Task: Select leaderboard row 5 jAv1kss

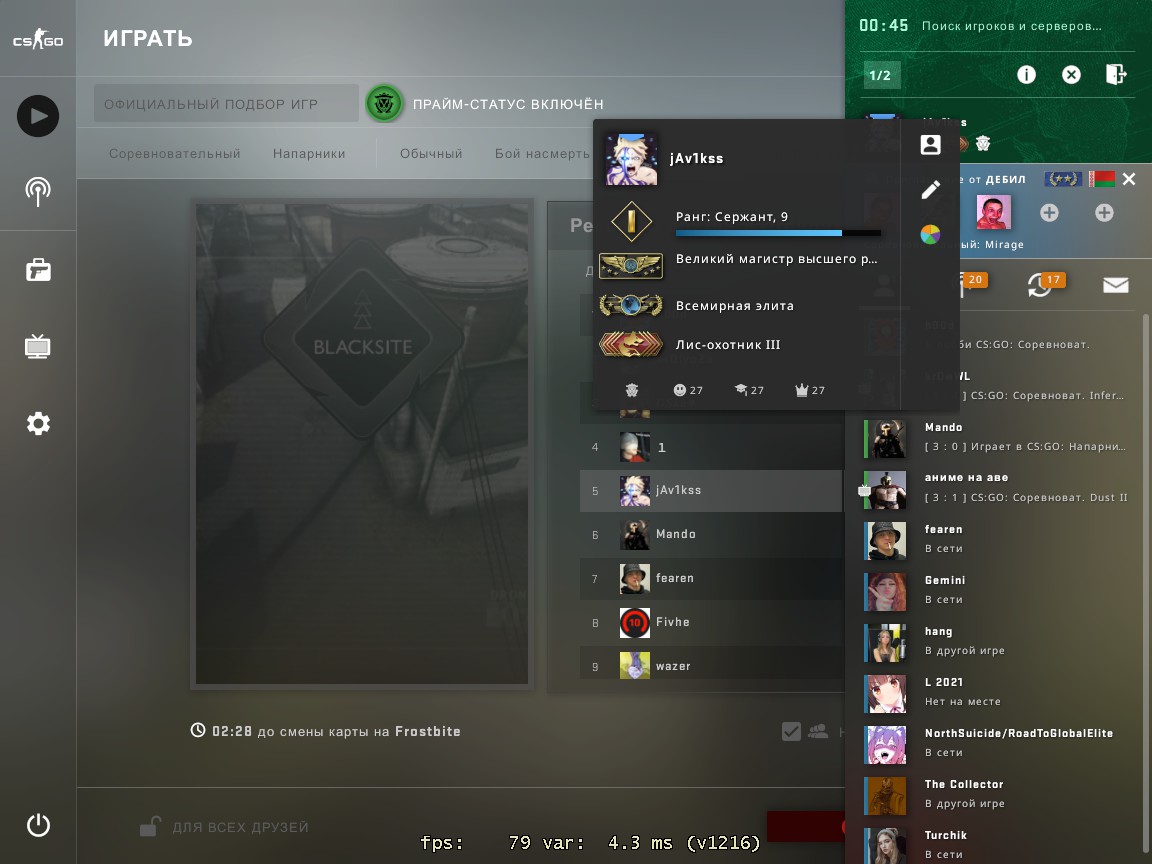Action: coord(710,490)
